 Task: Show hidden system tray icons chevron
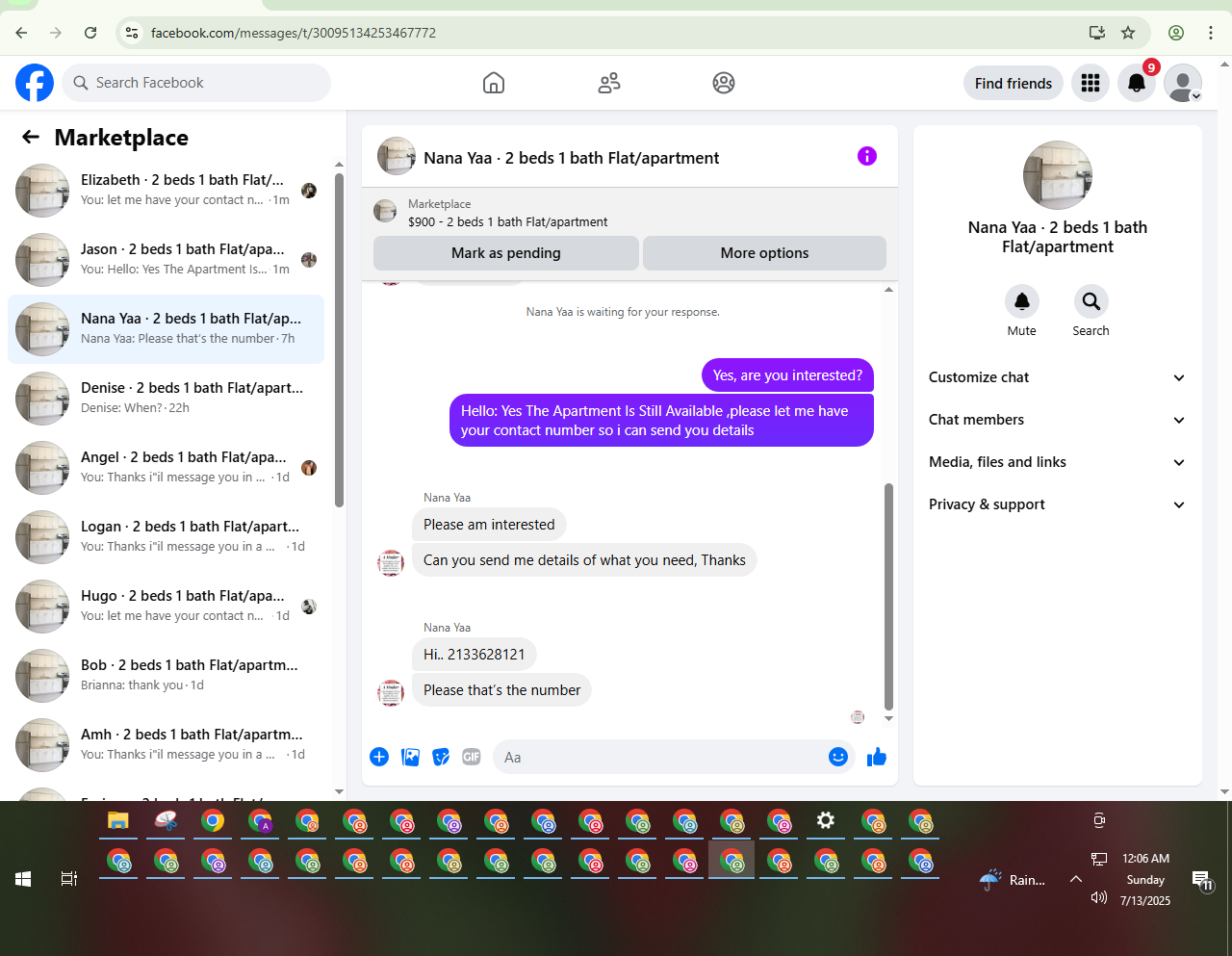1076,878
